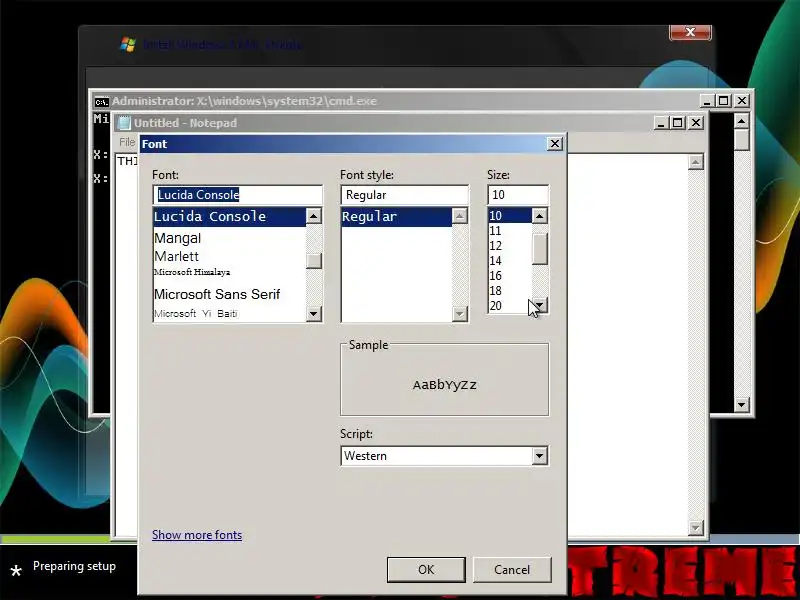Maximize the Notepad window
Screen dimensions: 800x600
(678, 123)
